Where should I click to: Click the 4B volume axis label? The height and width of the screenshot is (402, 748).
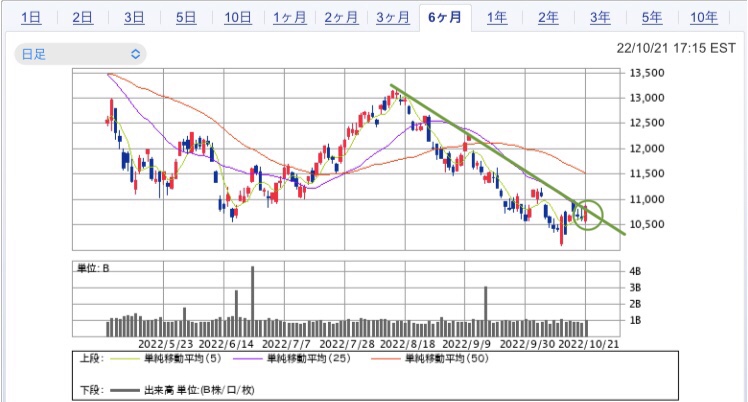pos(635,271)
